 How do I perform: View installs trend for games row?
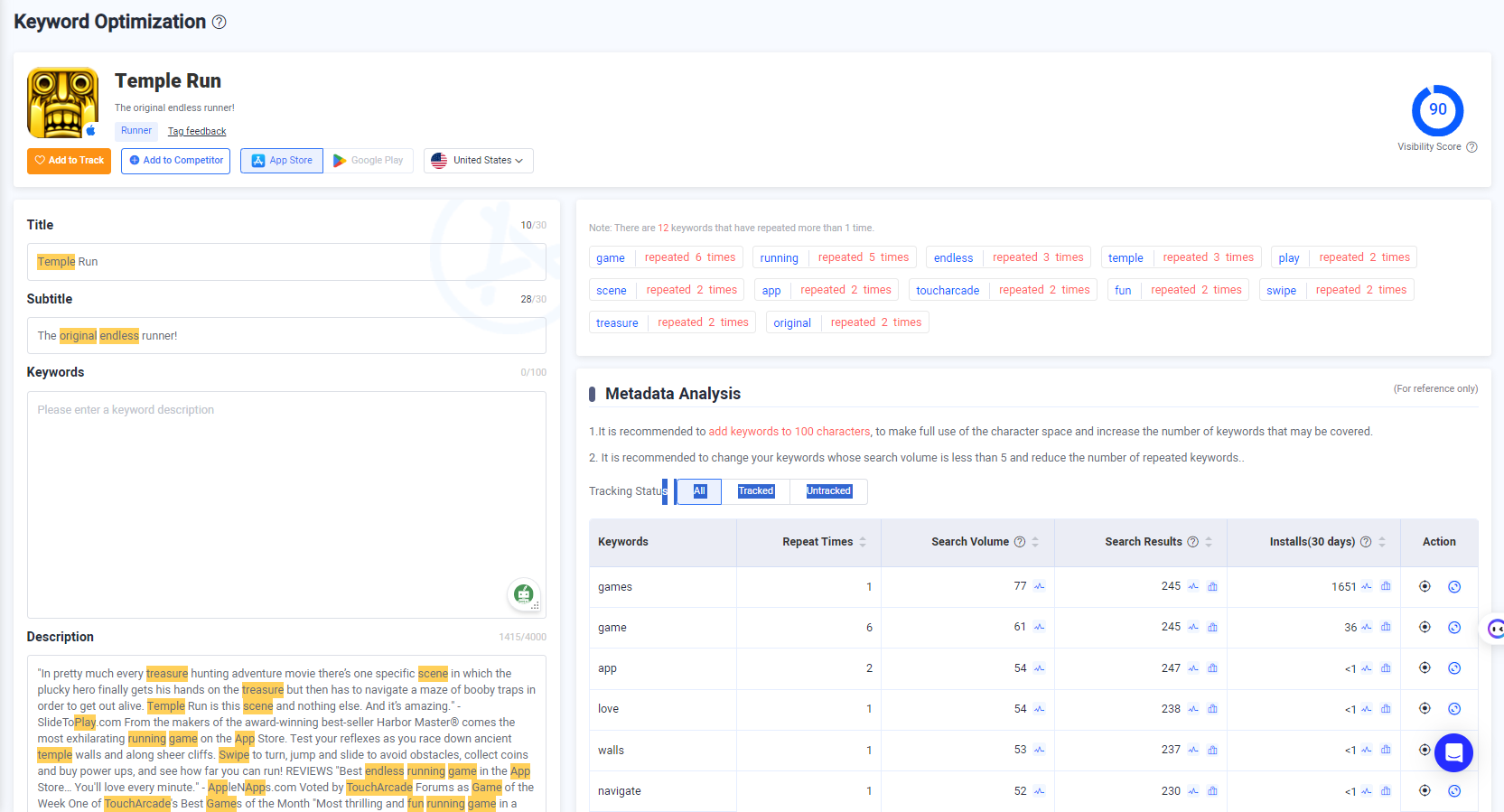click(1367, 586)
